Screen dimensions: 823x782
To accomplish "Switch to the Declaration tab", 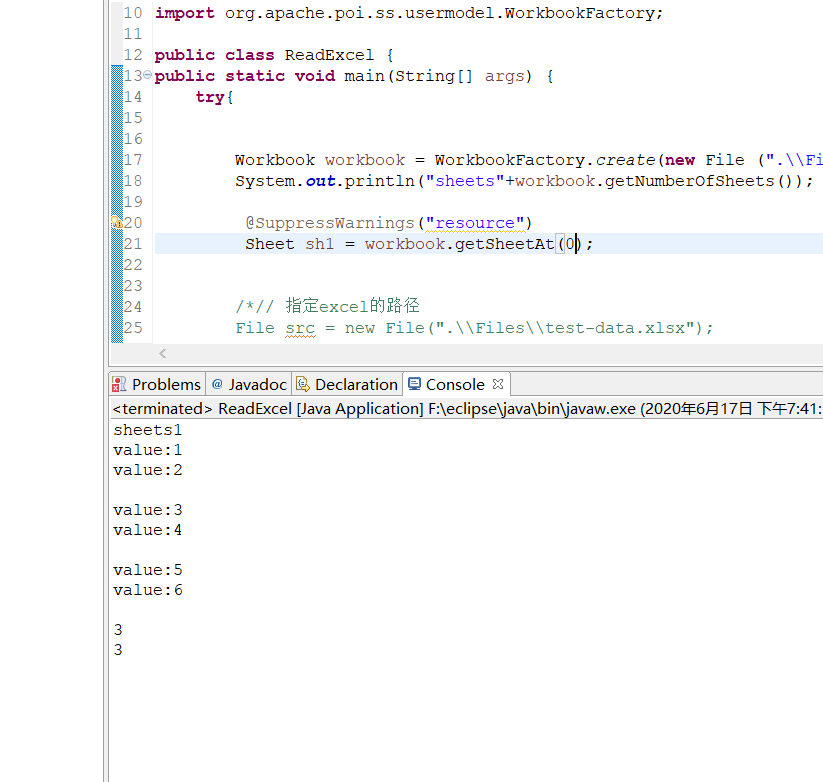I will point(357,384).
